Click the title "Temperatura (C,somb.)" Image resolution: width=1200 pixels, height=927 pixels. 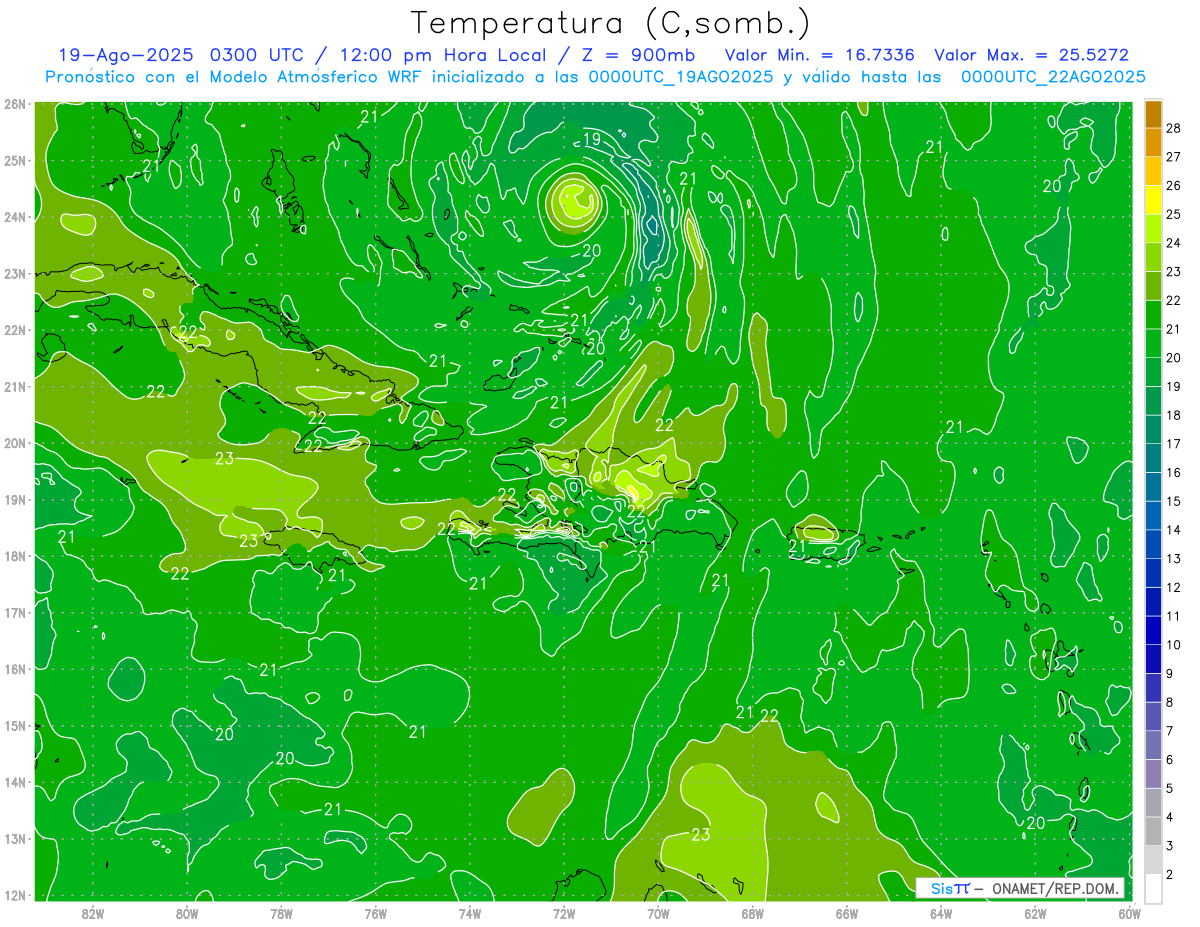point(611,23)
